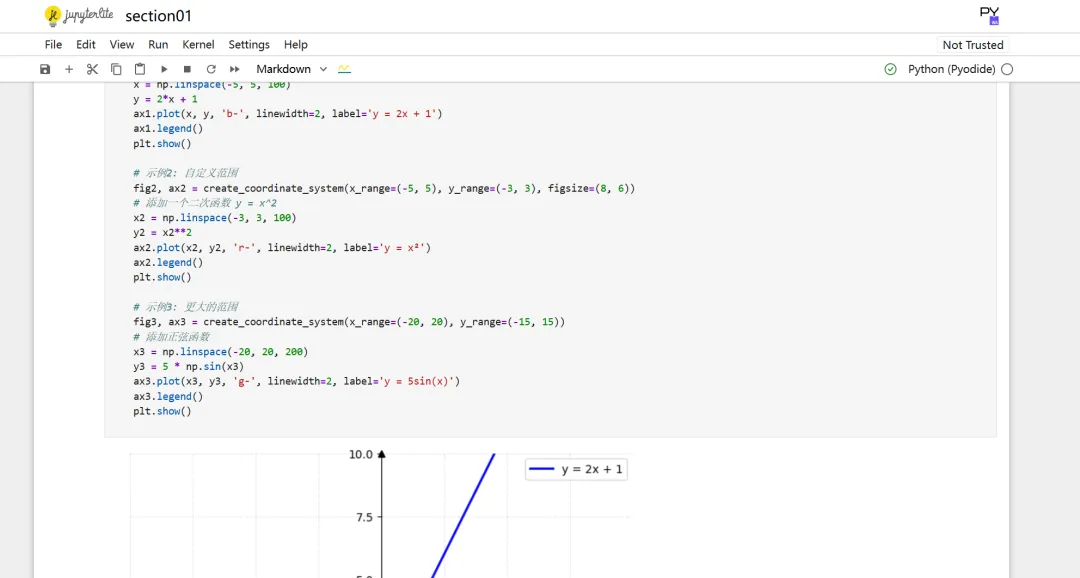Open the Settings menu

pos(249,44)
